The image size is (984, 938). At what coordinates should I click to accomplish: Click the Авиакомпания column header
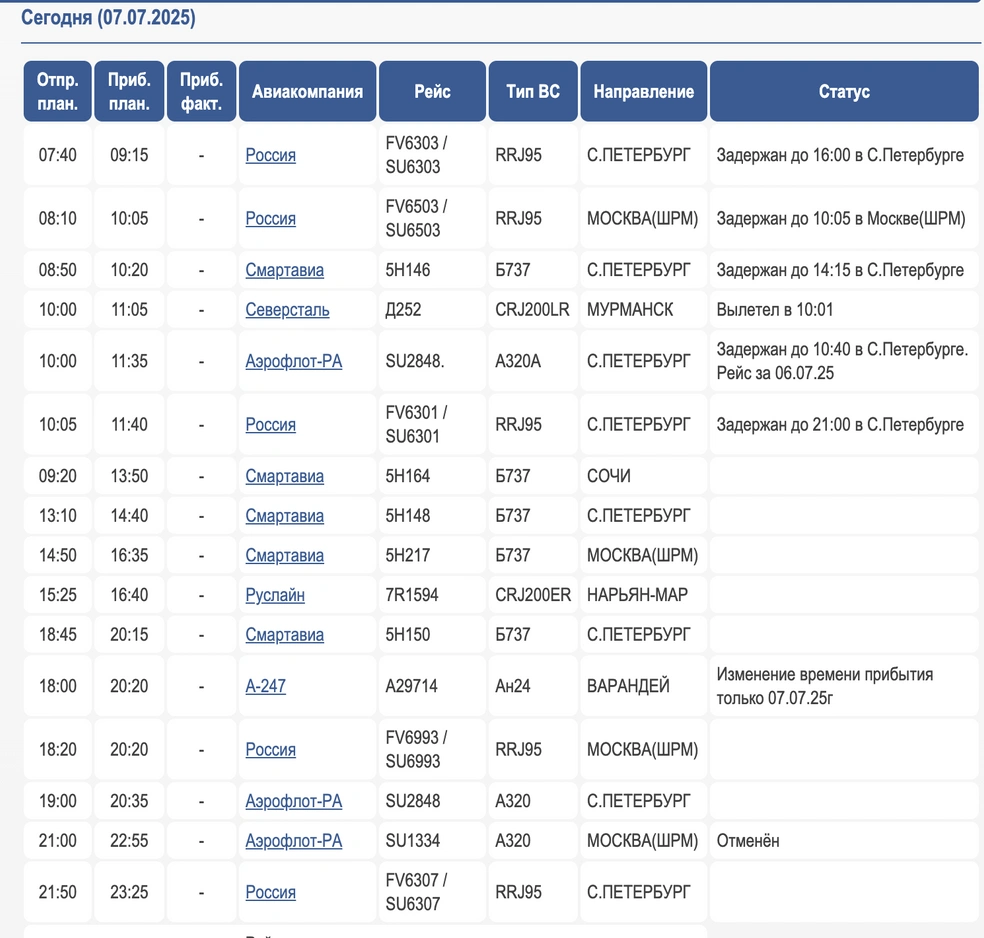[307, 91]
